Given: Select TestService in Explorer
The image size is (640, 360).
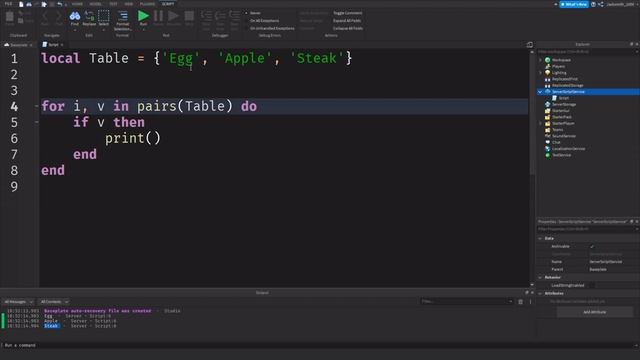Looking at the screenshot, I should click(x=562, y=155).
